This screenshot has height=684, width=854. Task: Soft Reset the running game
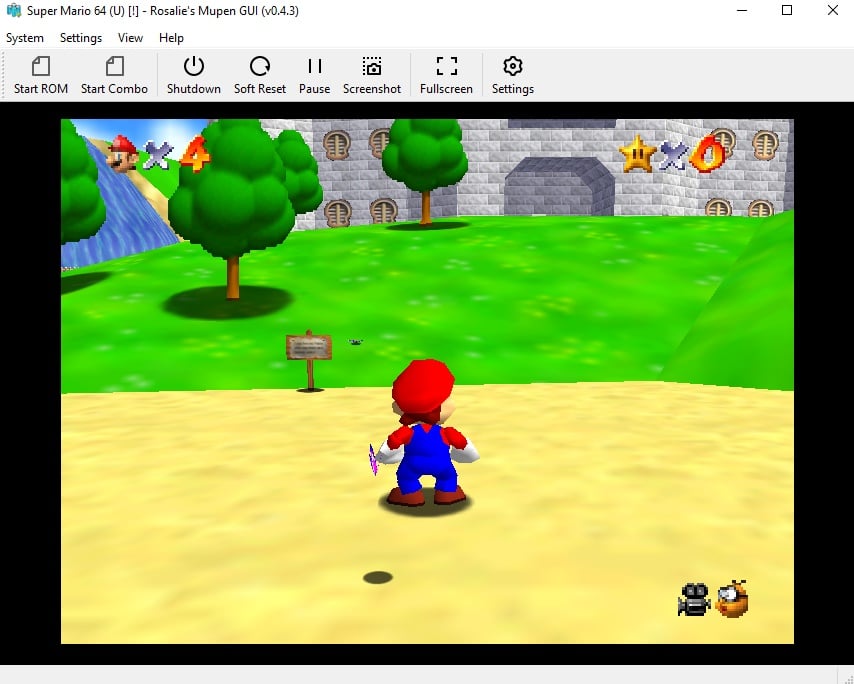click(260, 75)
